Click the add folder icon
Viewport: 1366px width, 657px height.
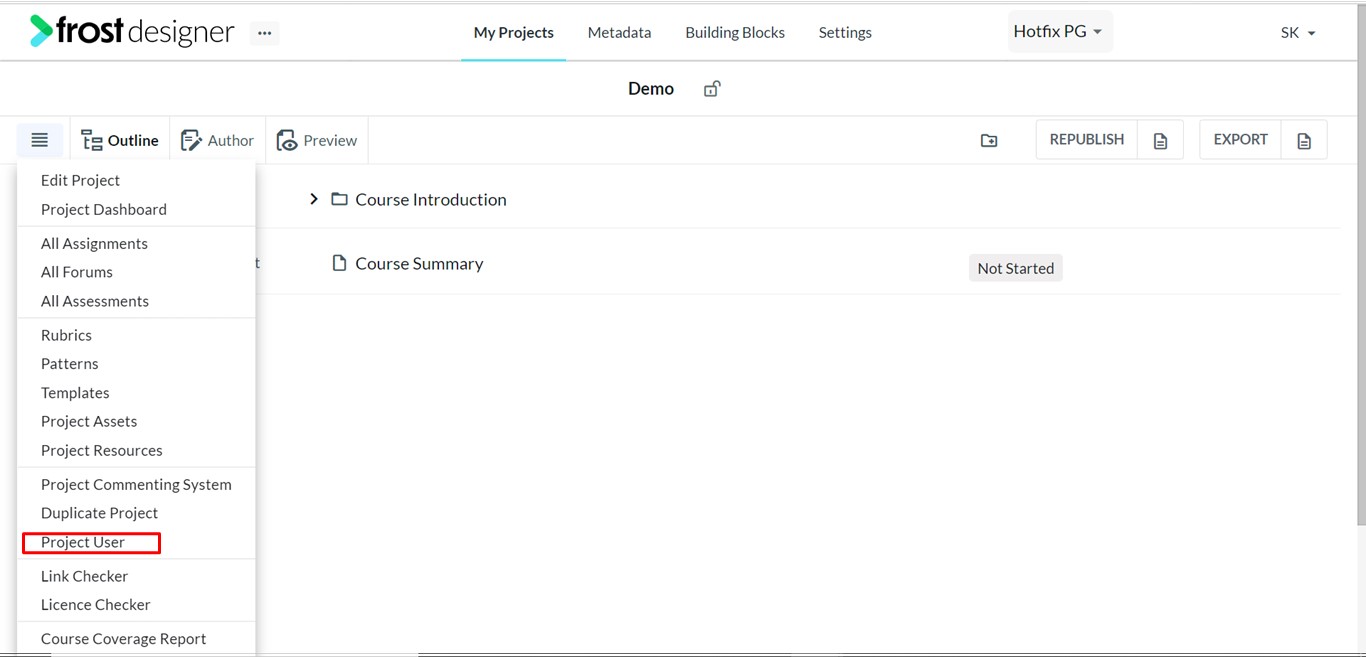point(989,141)
